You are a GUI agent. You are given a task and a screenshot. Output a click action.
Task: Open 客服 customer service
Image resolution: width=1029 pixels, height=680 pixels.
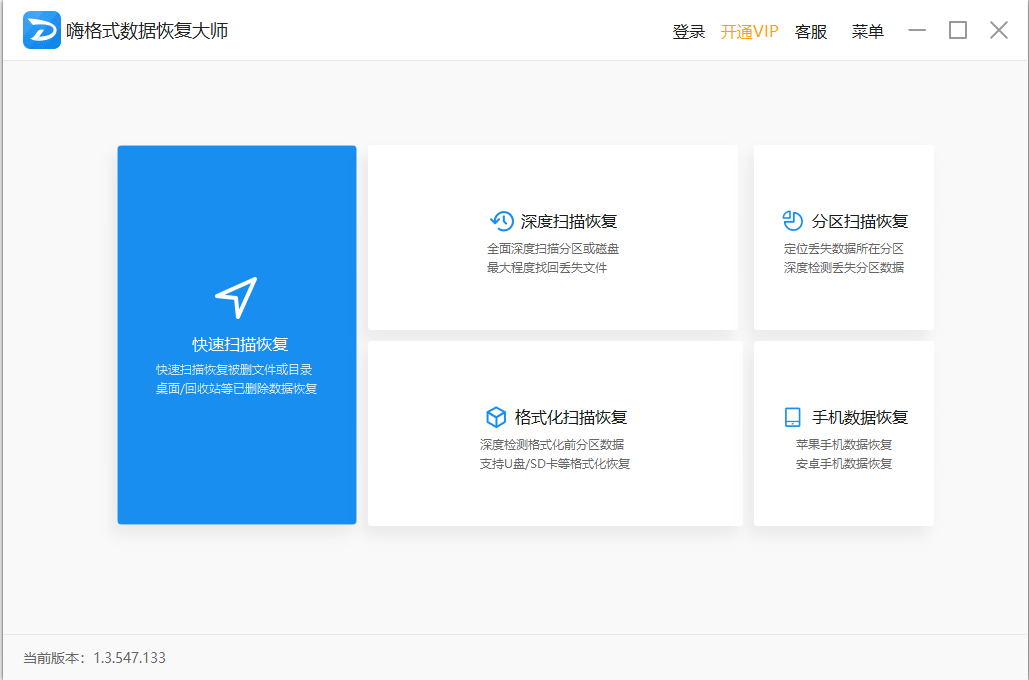810,31
